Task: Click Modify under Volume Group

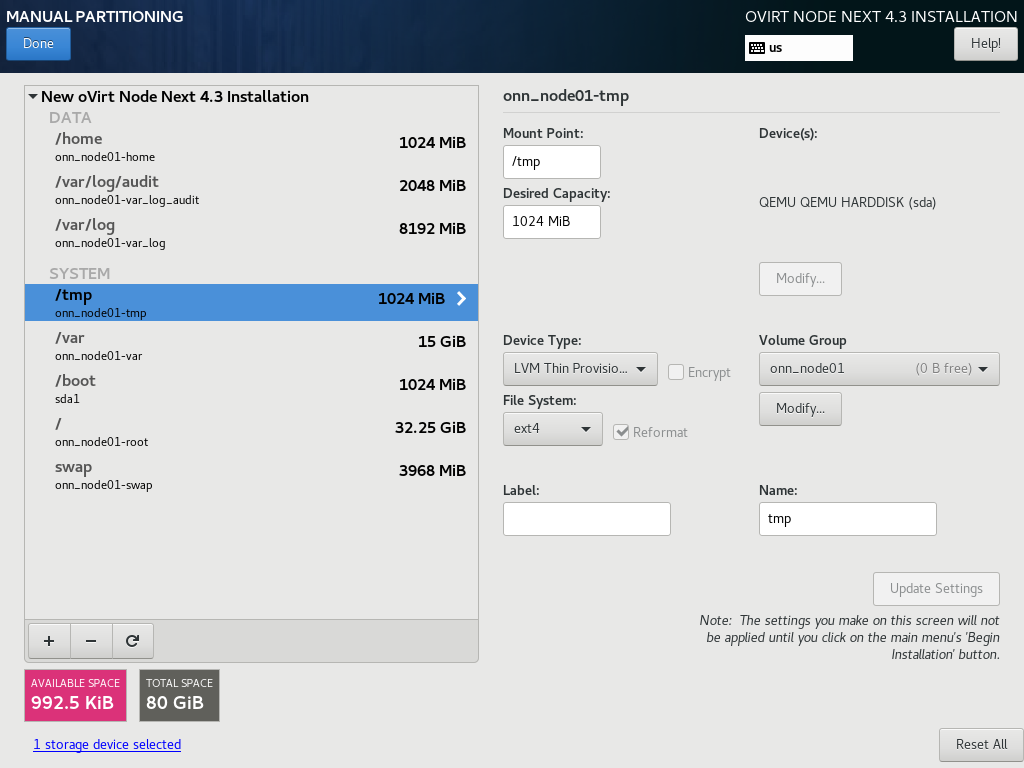Action: pyautogui.click(x=800, y=409)
